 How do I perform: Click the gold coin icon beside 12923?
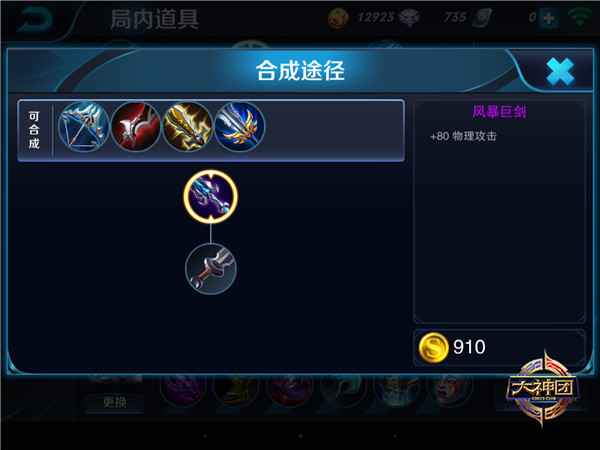(x=338, y=18)
